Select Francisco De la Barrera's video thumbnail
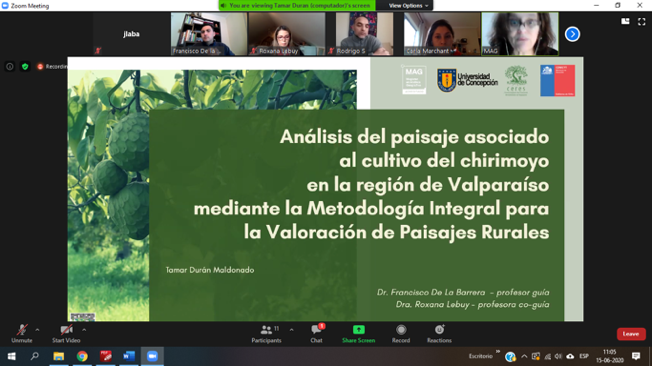The width and height of the screenshot is (652, 366). pyautogui.click(x=209, y=34)
